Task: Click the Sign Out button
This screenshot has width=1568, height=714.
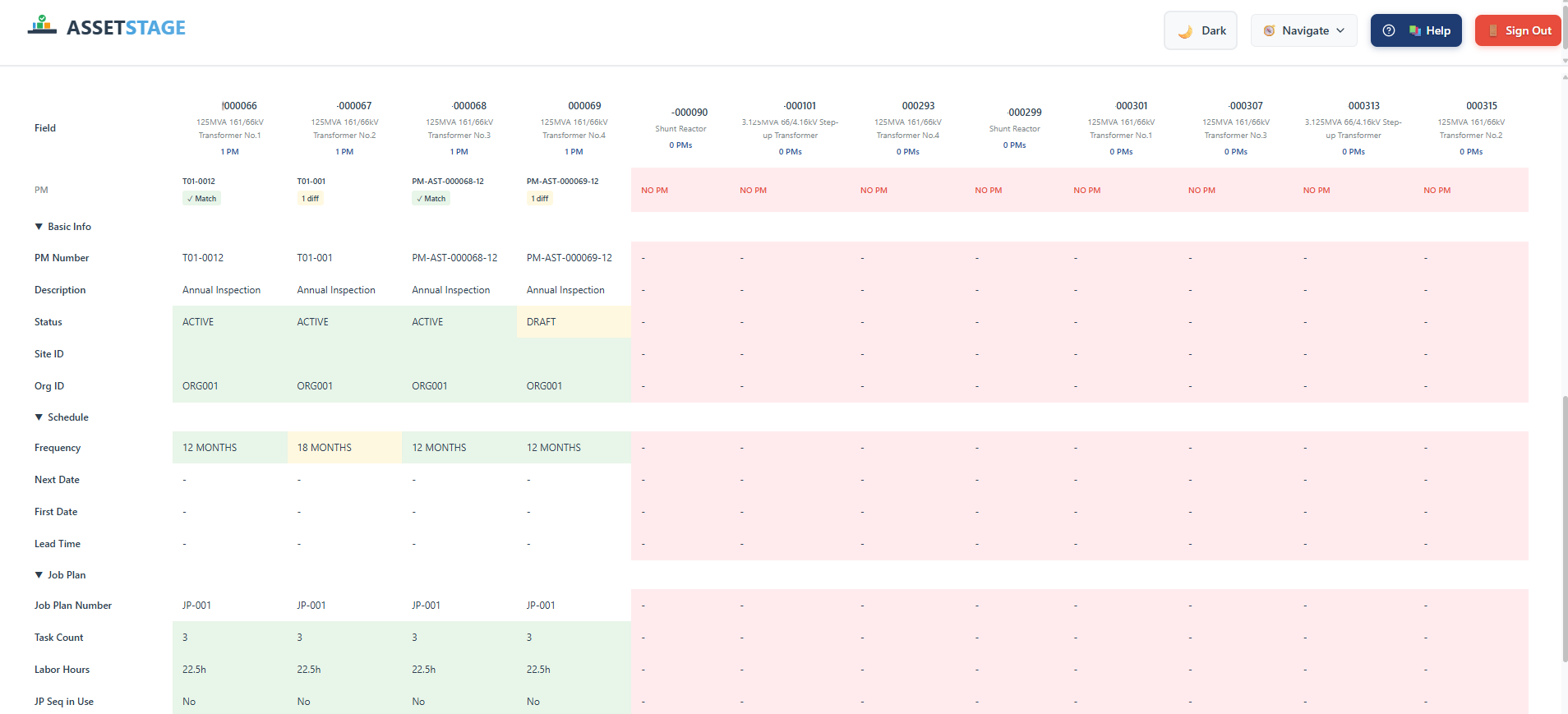Action: click(x=1518, y=31)
